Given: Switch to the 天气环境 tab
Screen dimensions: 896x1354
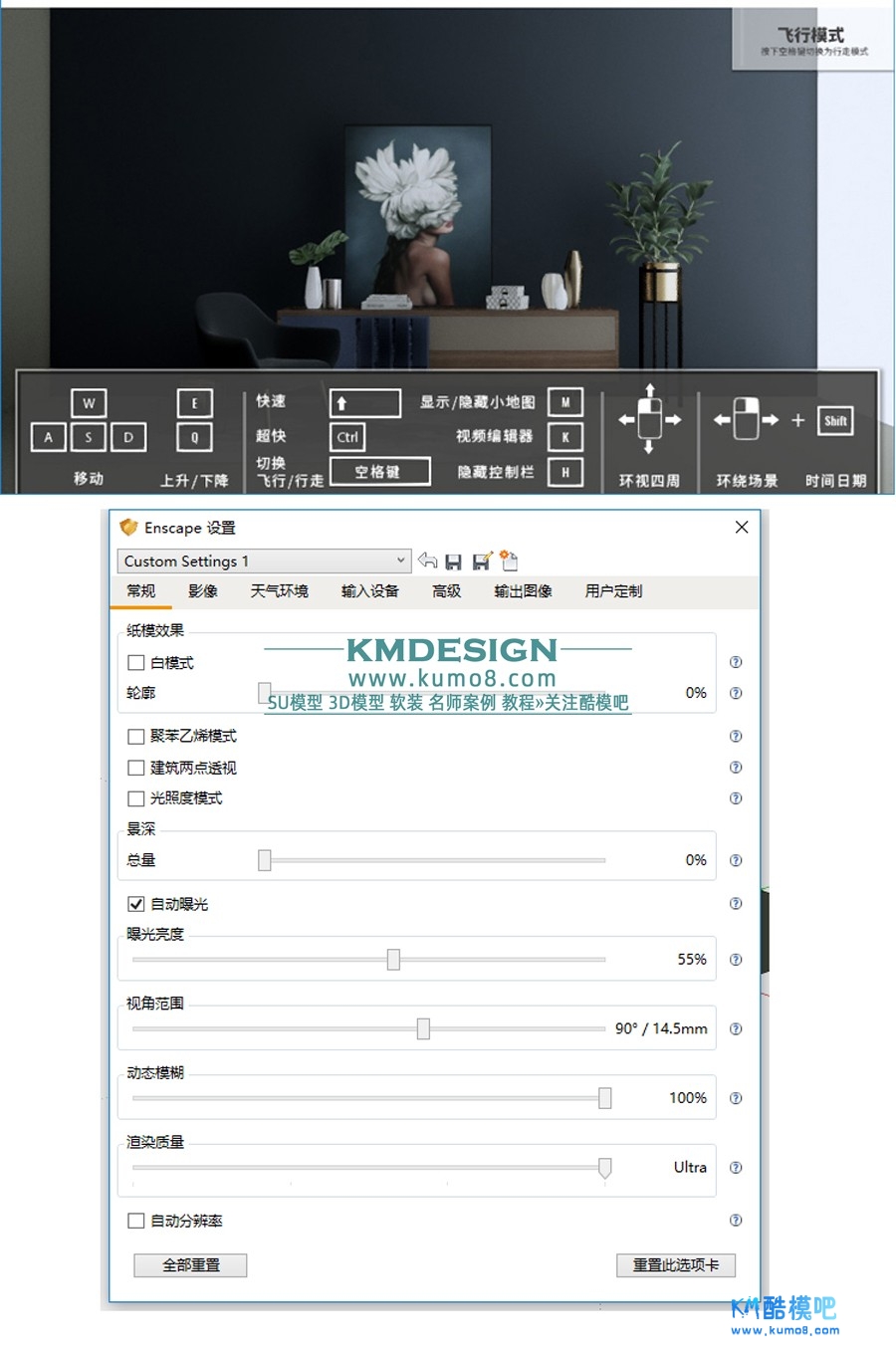Looking at the screenshot, I should [x=279, y=591].
